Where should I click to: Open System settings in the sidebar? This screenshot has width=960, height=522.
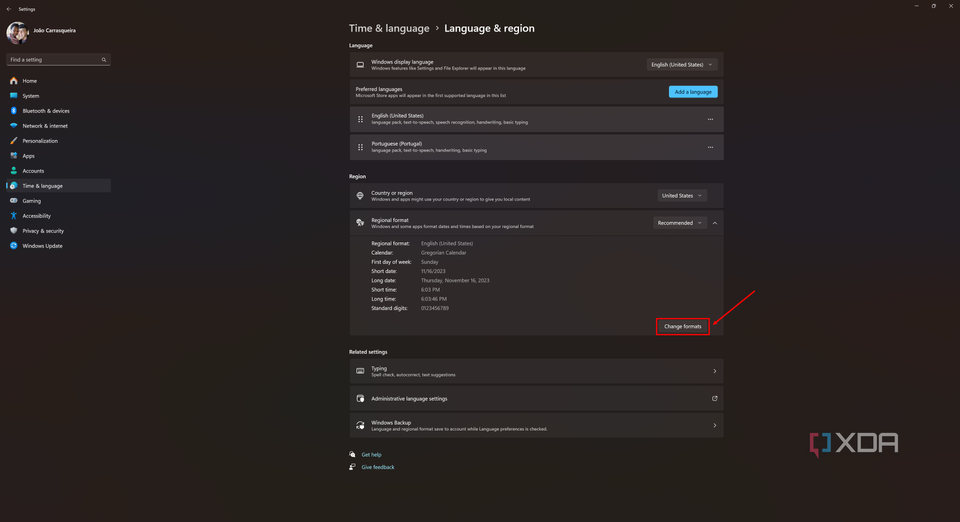coord(58,95)
